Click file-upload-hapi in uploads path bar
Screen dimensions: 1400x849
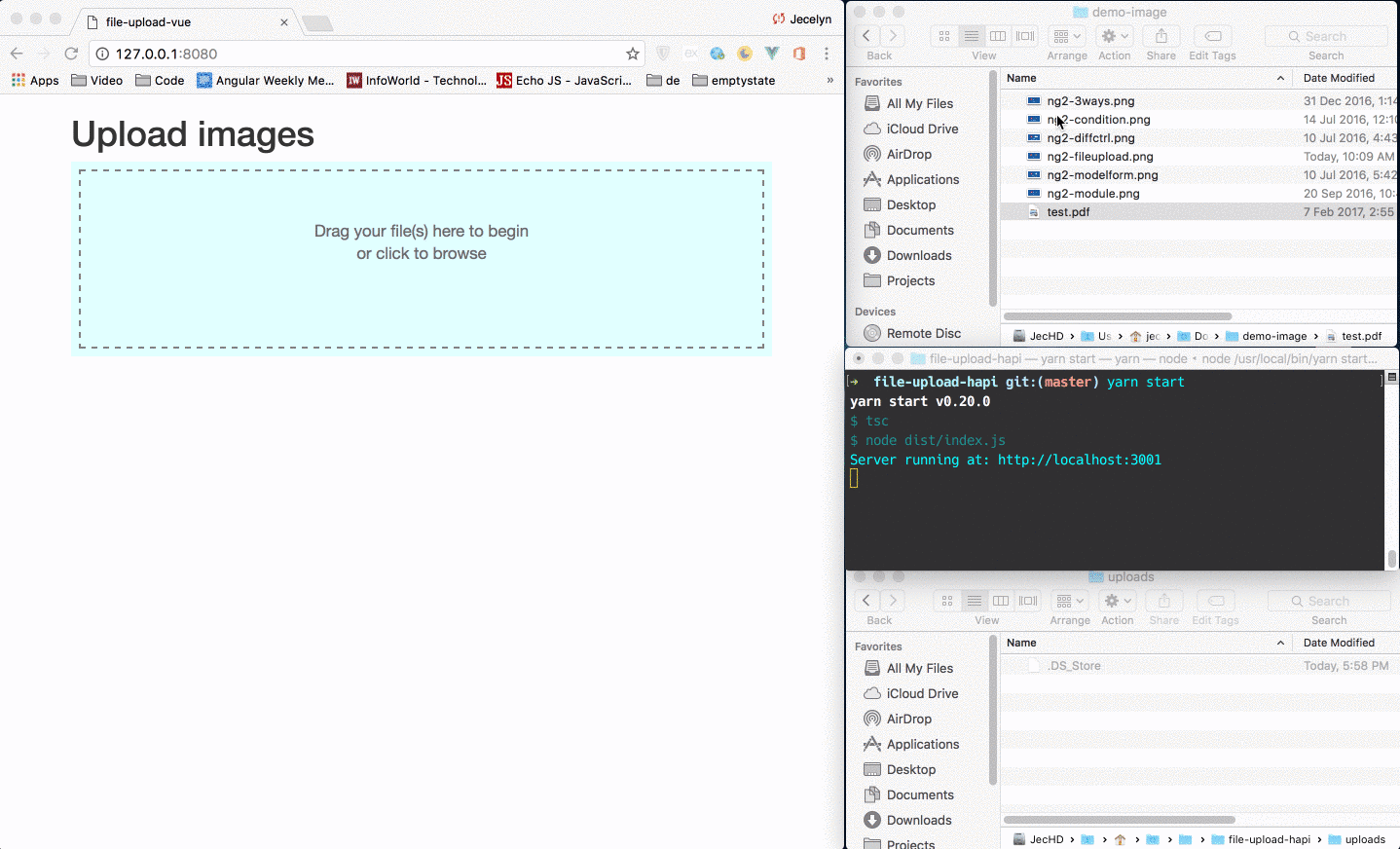tap(1261, 839)
